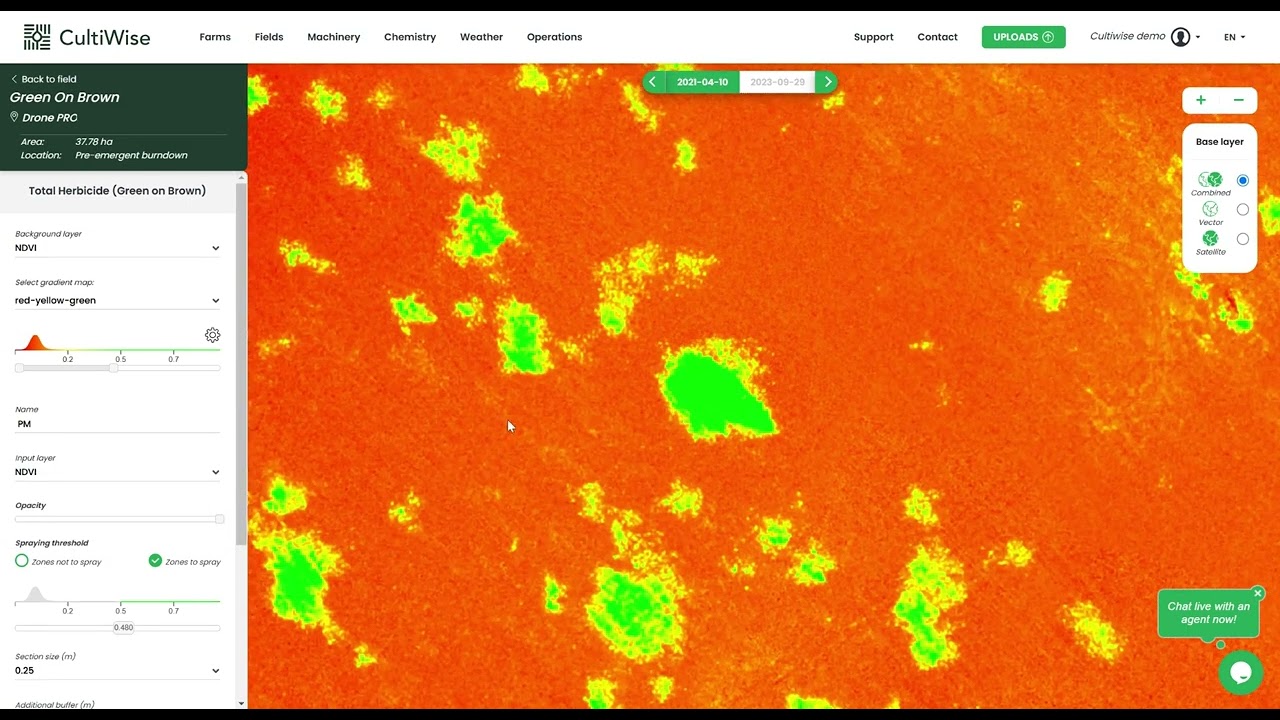Open the live chat bubble icon

click(1240, 672)
